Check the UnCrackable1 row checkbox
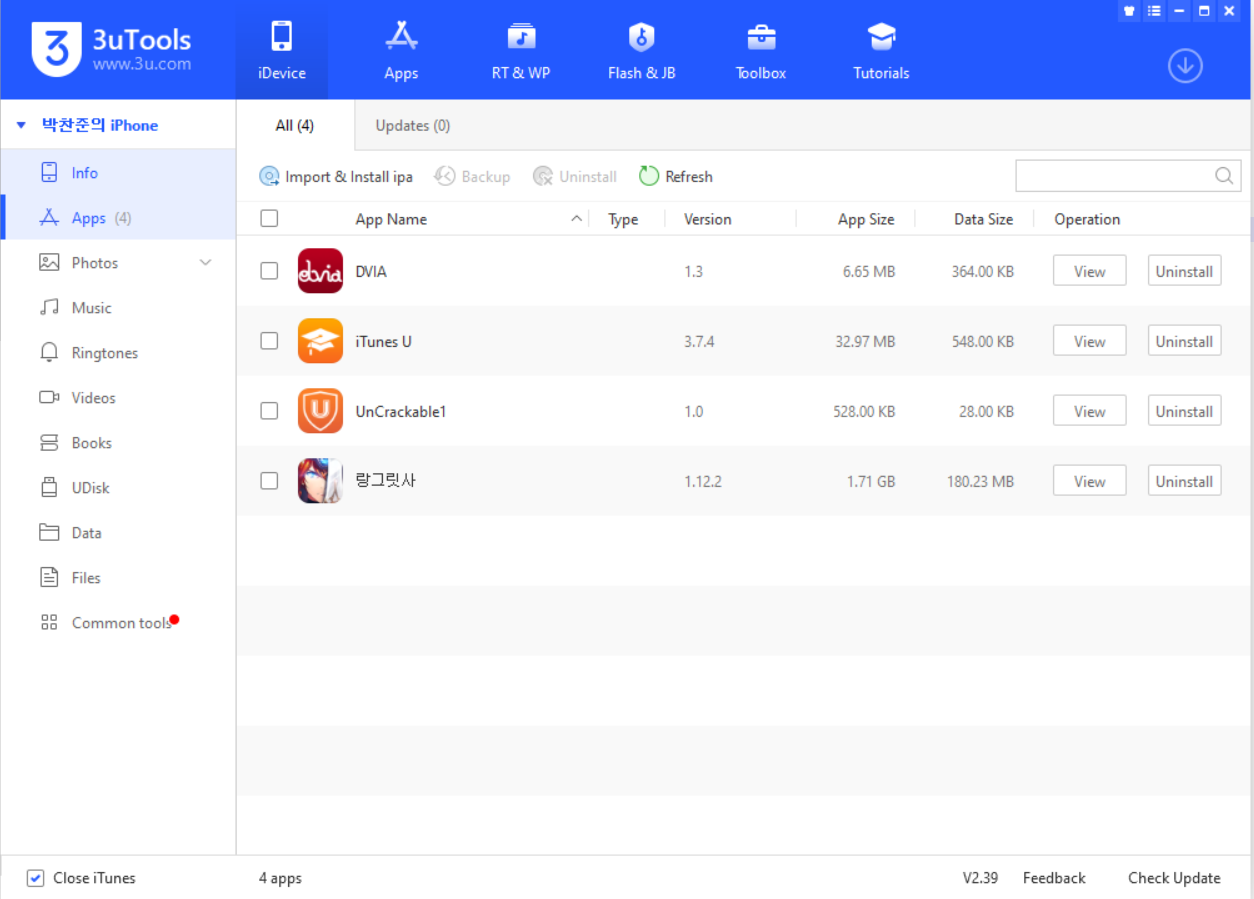 pyautogui.click(x=269, y=411)
